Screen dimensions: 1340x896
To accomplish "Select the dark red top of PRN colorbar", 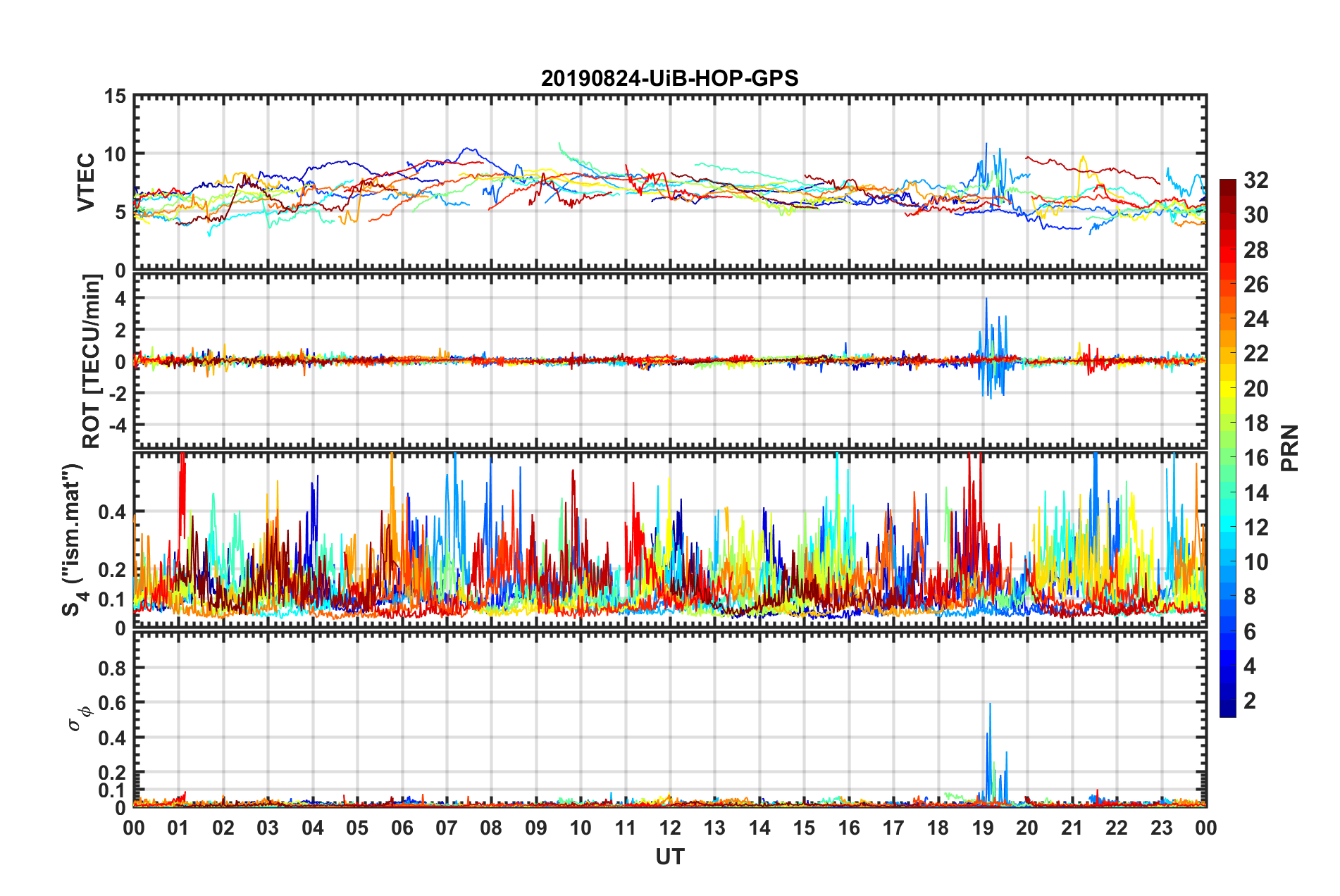I will [1227, 185].
